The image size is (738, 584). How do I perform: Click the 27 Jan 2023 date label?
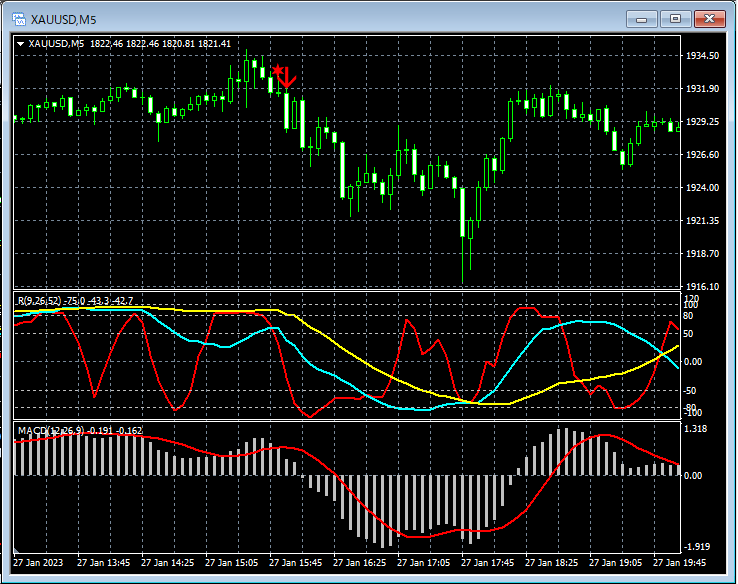pos(40,563)
